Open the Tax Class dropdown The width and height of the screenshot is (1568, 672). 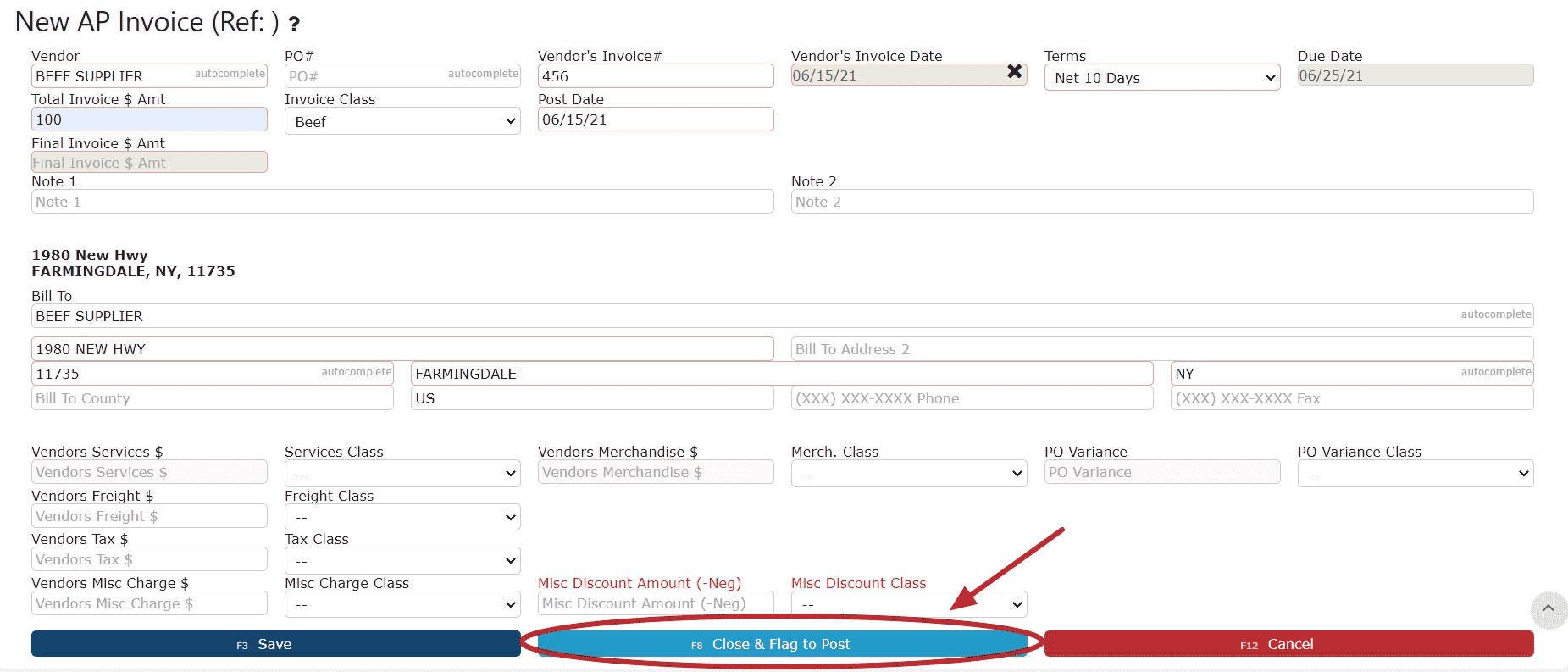click(402, 560)
